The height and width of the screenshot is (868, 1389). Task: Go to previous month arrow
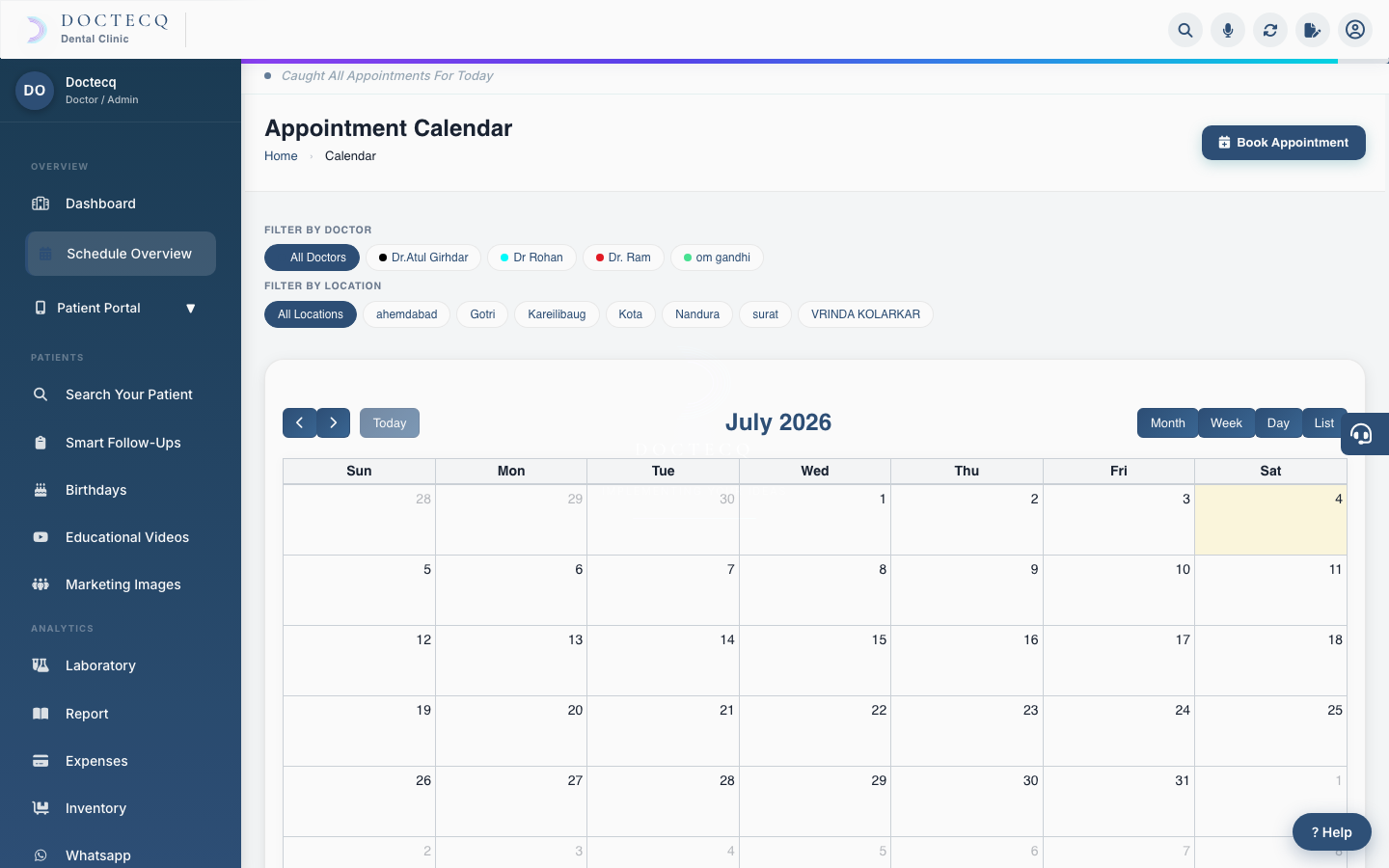(299, 422)
